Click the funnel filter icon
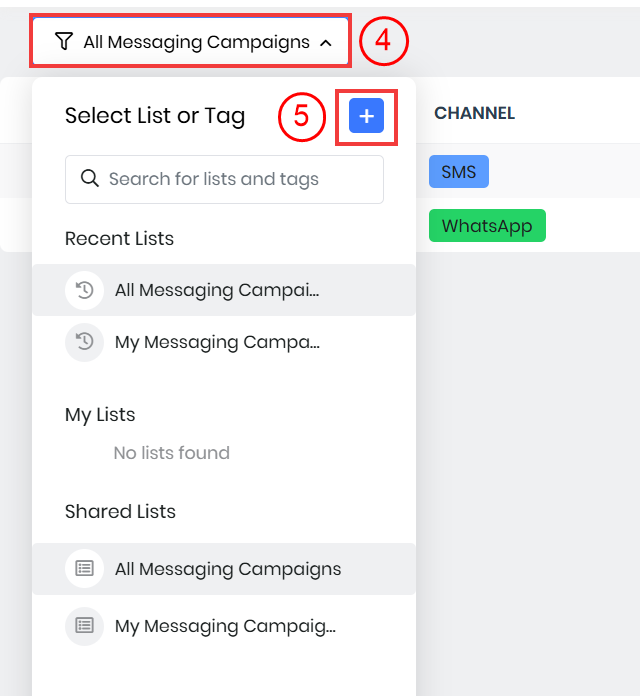The width and height of the screenshot is (640, 696). (64, 42)
